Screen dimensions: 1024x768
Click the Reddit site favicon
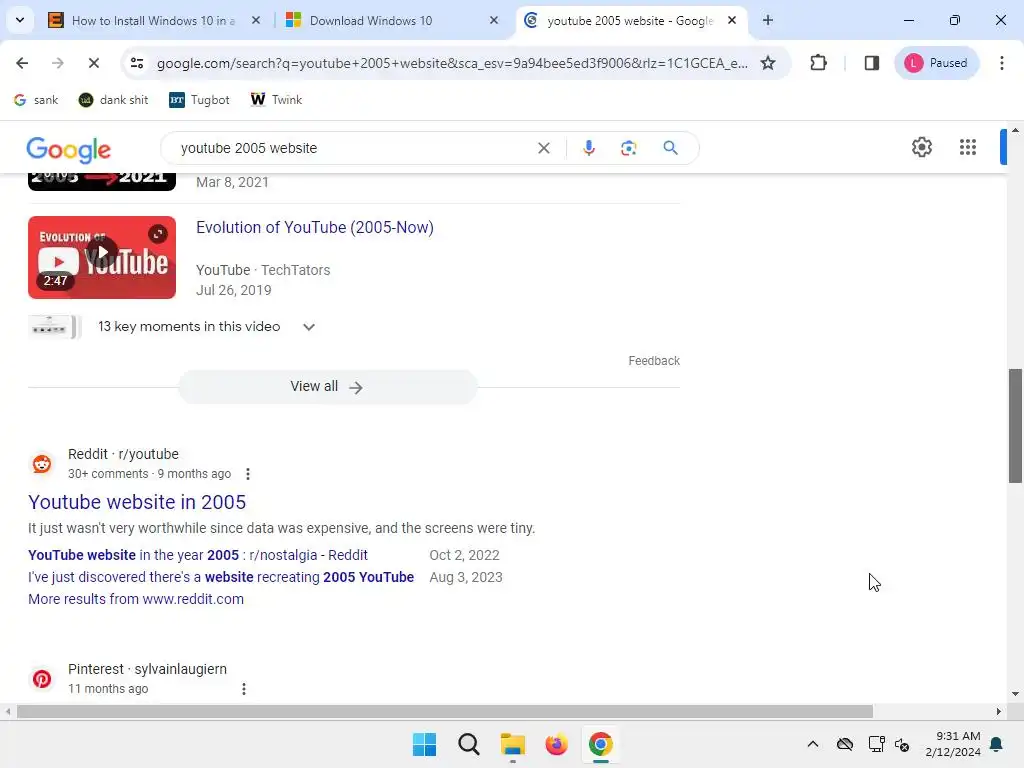point(42,464)
